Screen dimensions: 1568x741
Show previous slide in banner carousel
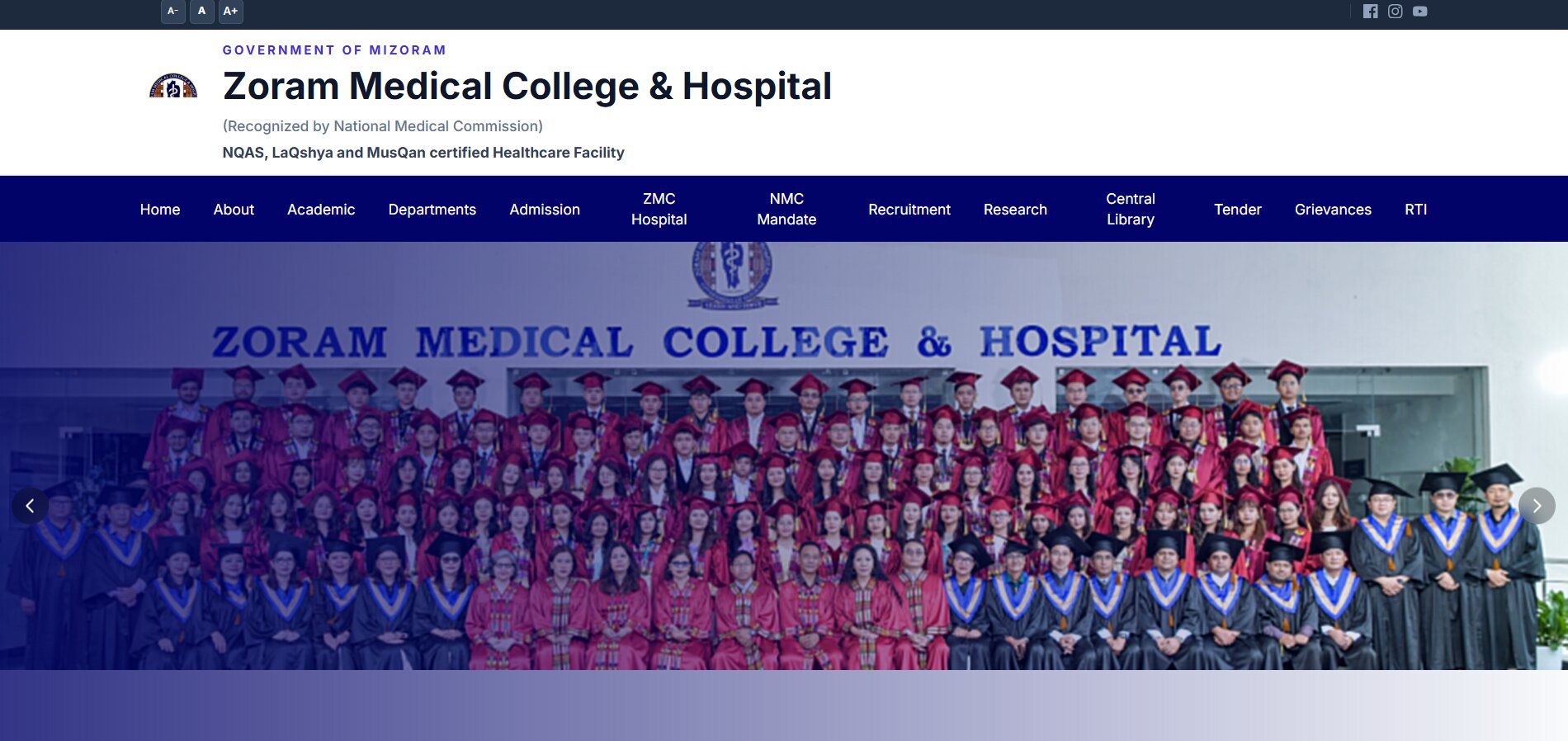[30, 506]
